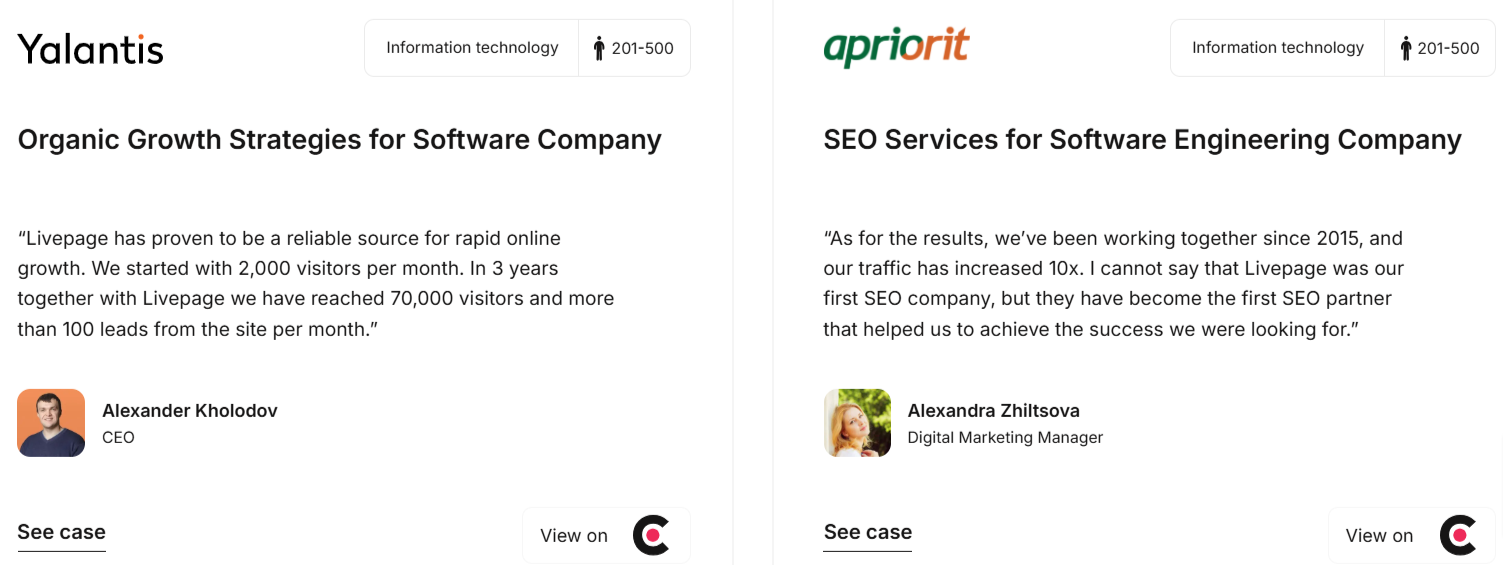Click person icon beside Apriorit 201-500
The height and width of the screenshot is (565, 1503).
(1405, 48)
